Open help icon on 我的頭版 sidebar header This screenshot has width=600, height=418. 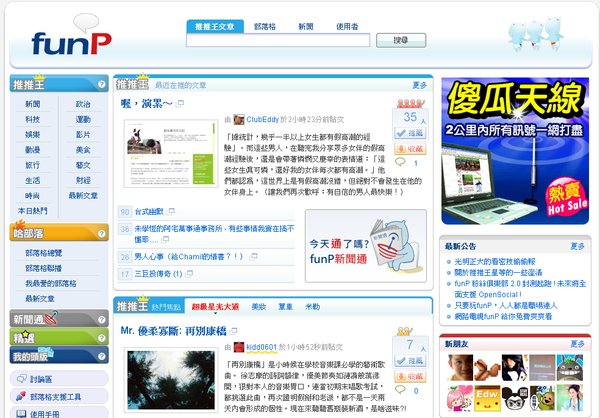pyautogui.click(x=101, y=356)
